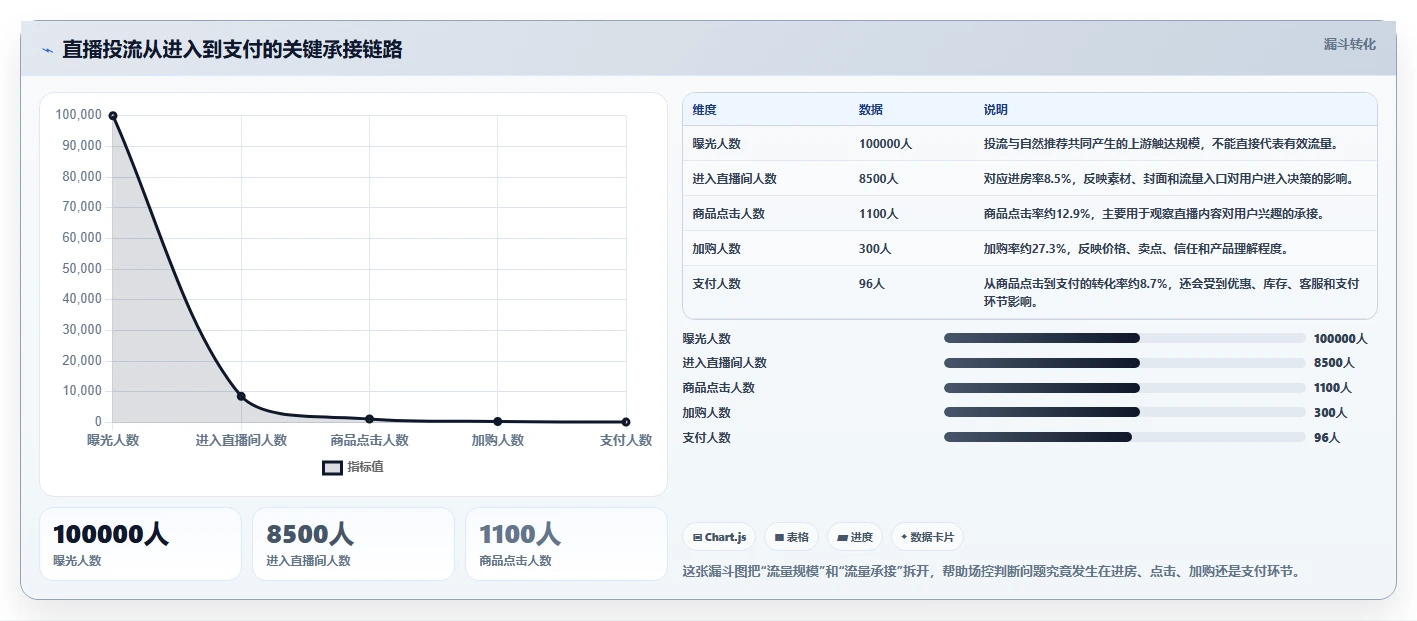Click the 加购人数 x-axis label on chart
The width and height of the screenshot is (1417, 621).
click(498, 440)
